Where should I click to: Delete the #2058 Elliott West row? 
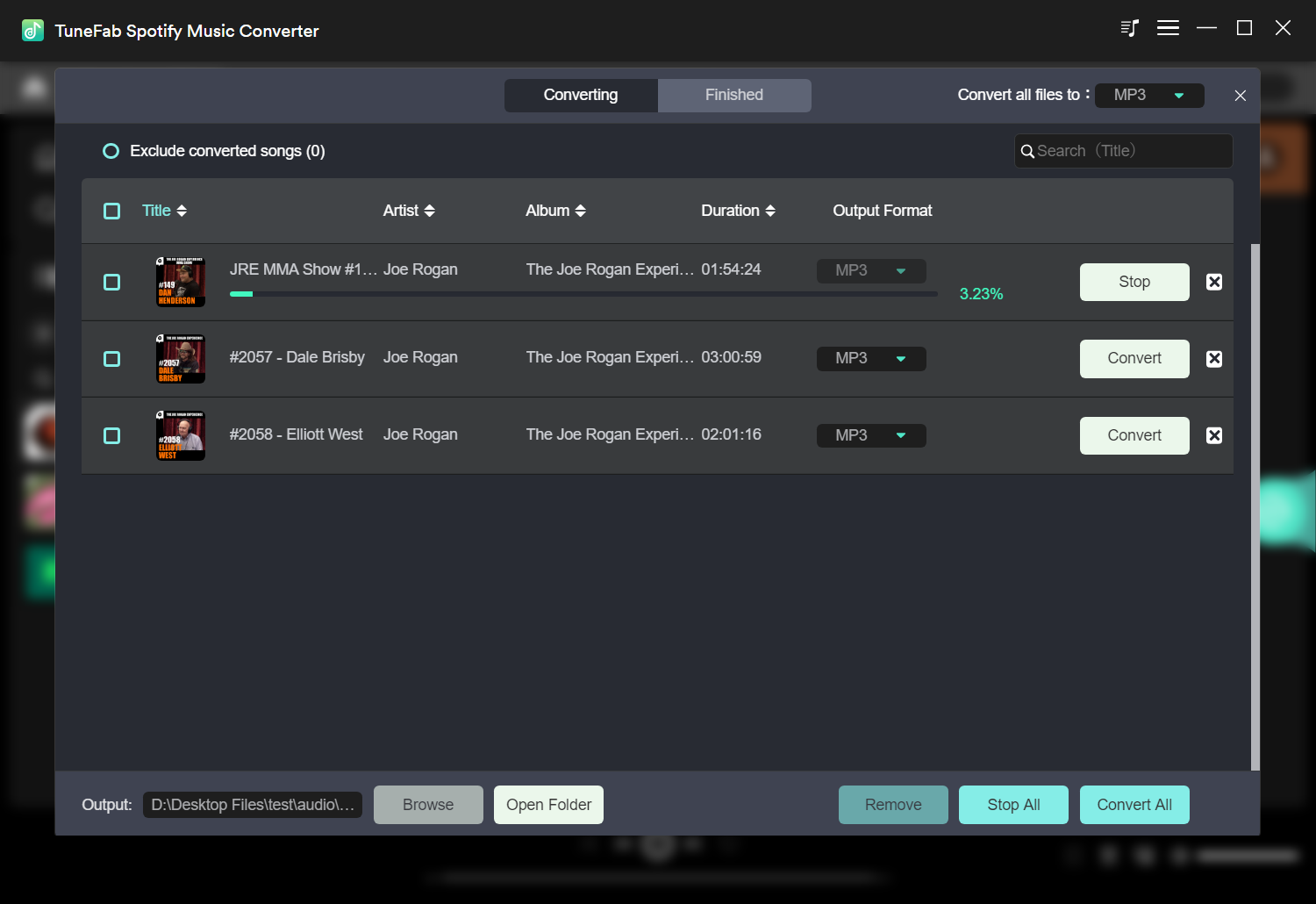[x=1213, y=435]
